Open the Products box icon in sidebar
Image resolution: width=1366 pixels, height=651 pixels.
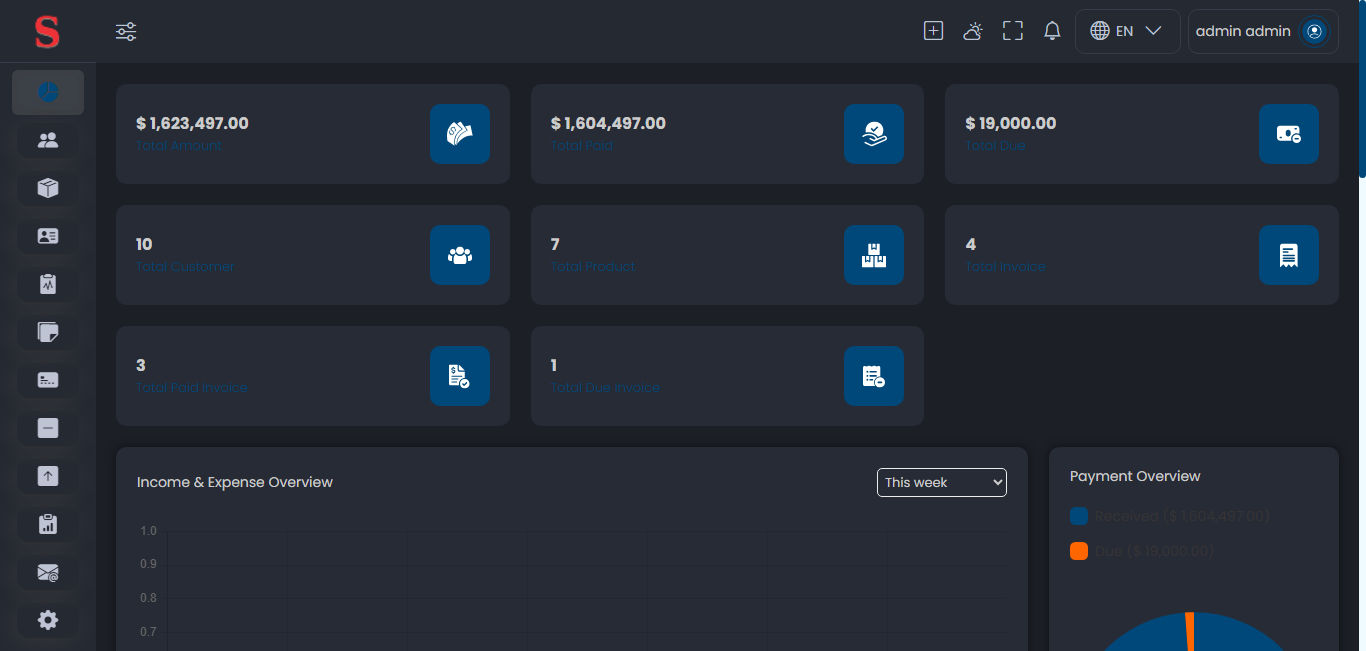[47, 188]
